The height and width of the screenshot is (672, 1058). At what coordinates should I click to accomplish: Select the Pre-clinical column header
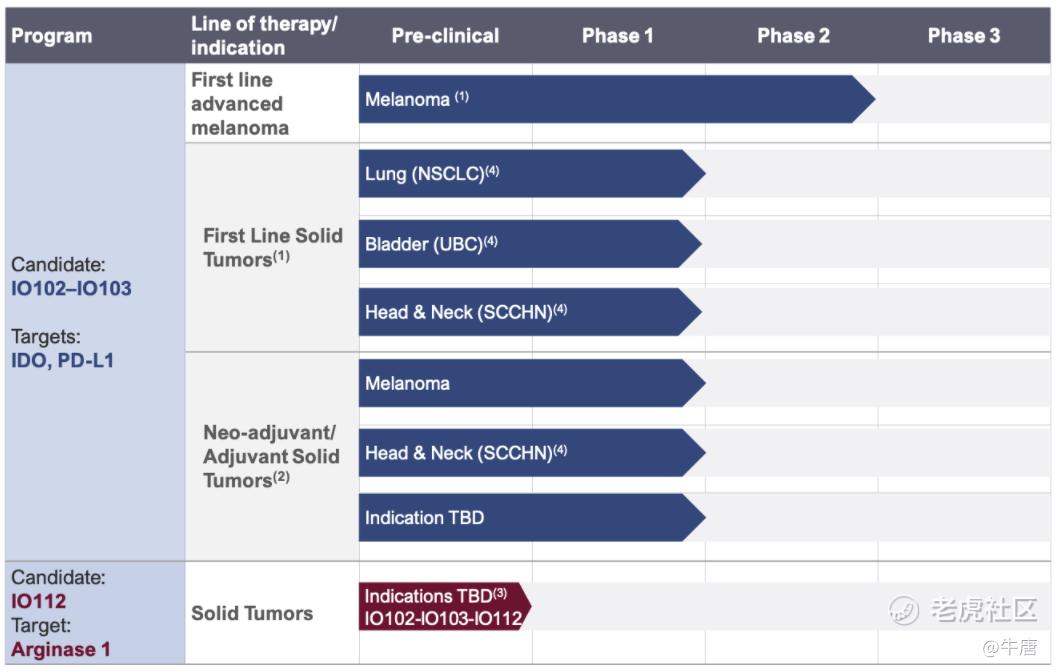445,36
